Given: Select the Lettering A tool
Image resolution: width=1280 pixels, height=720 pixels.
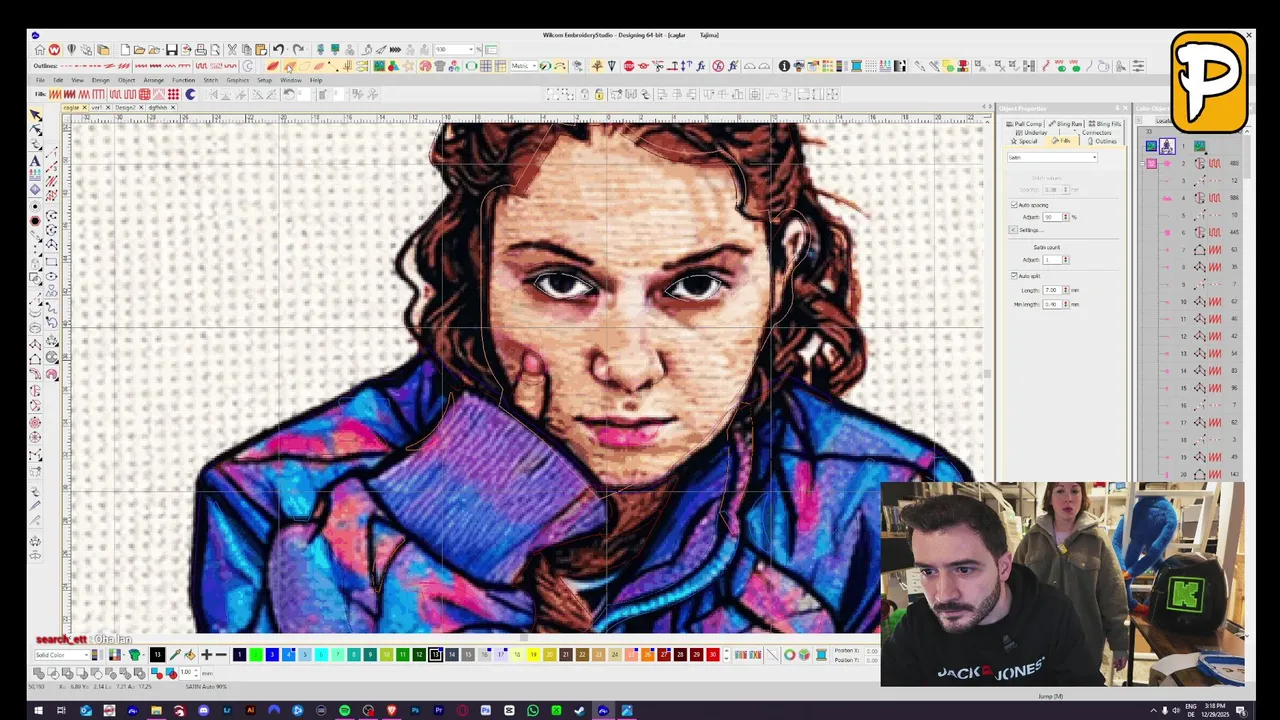Looking at the screenshot, I should tap(36, 160).
